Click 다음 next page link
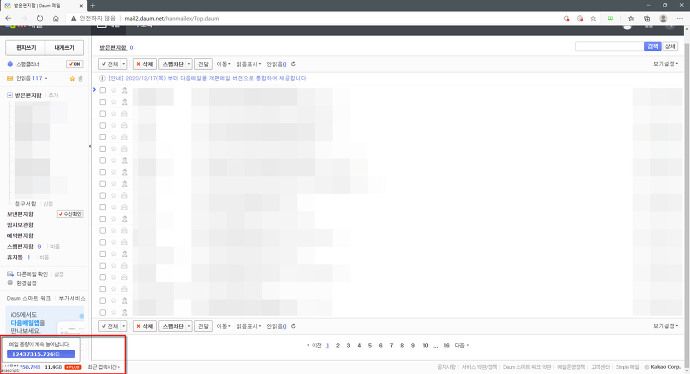 point(461,345)
